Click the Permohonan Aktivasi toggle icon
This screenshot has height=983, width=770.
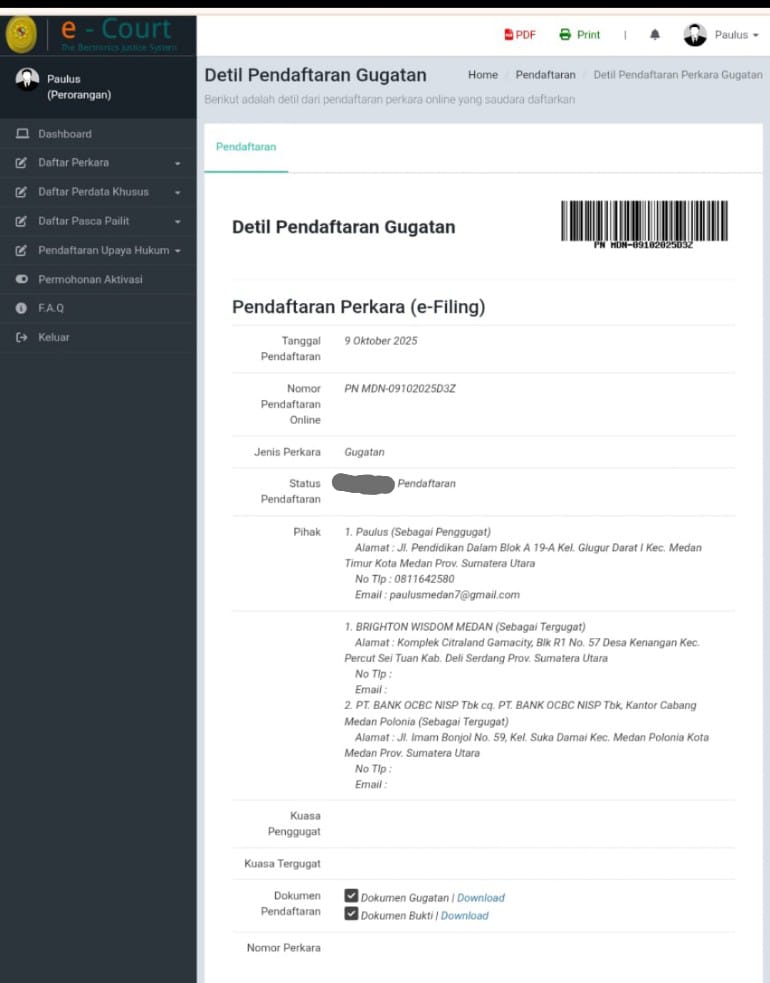coord(22,280)
